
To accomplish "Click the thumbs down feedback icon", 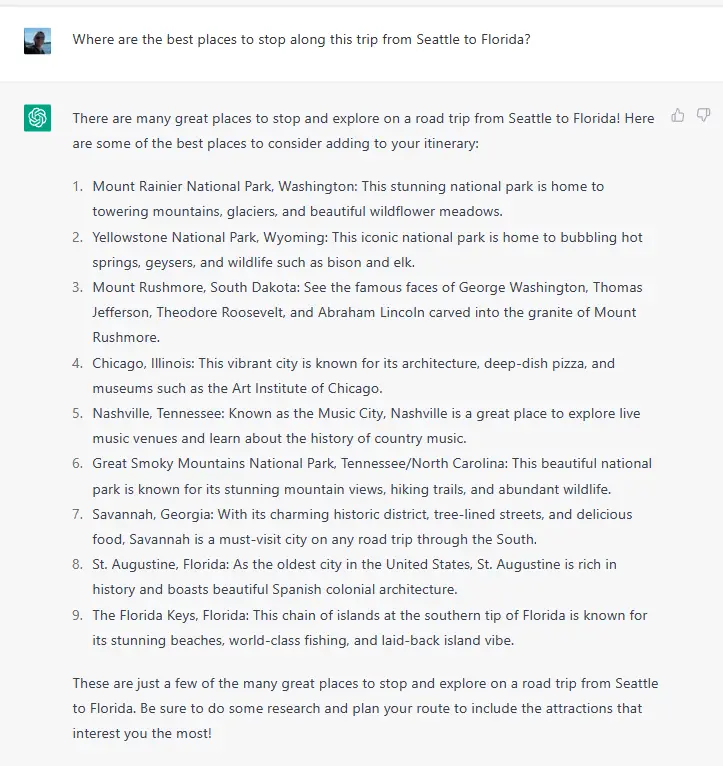I will (703, 115).
